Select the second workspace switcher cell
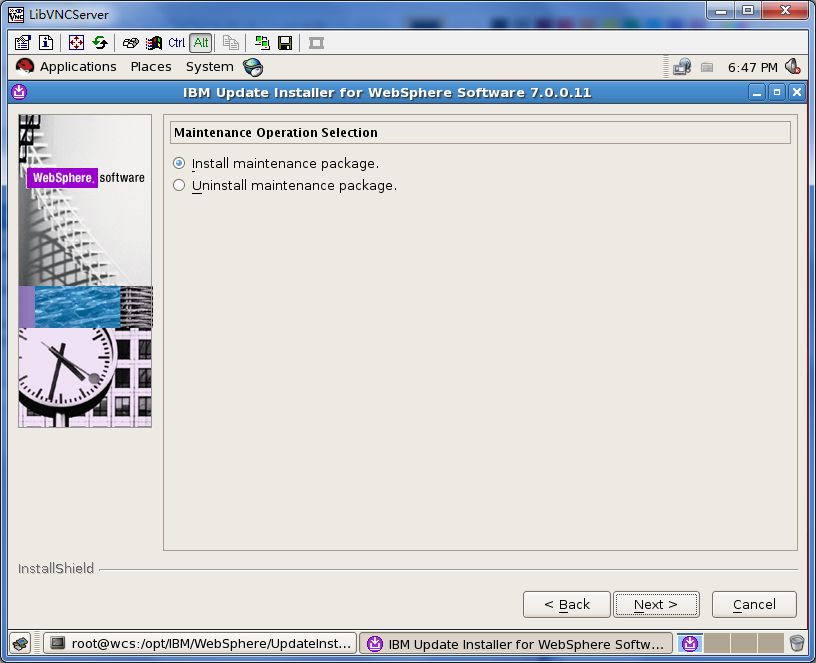The height and width of the screenshot is (663, 816). coord(717,644)
